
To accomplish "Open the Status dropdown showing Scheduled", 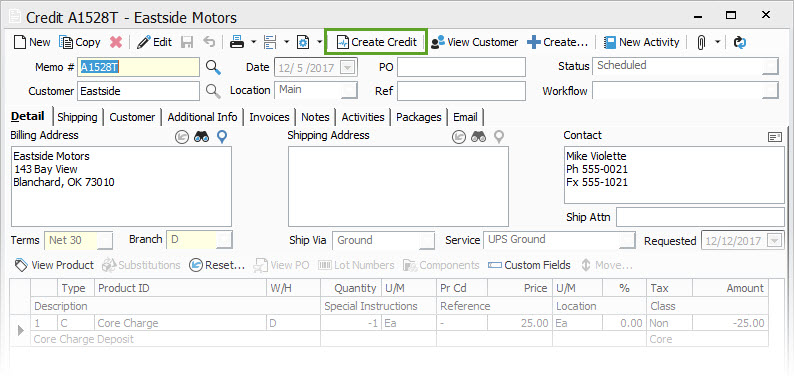I will 771,66.
